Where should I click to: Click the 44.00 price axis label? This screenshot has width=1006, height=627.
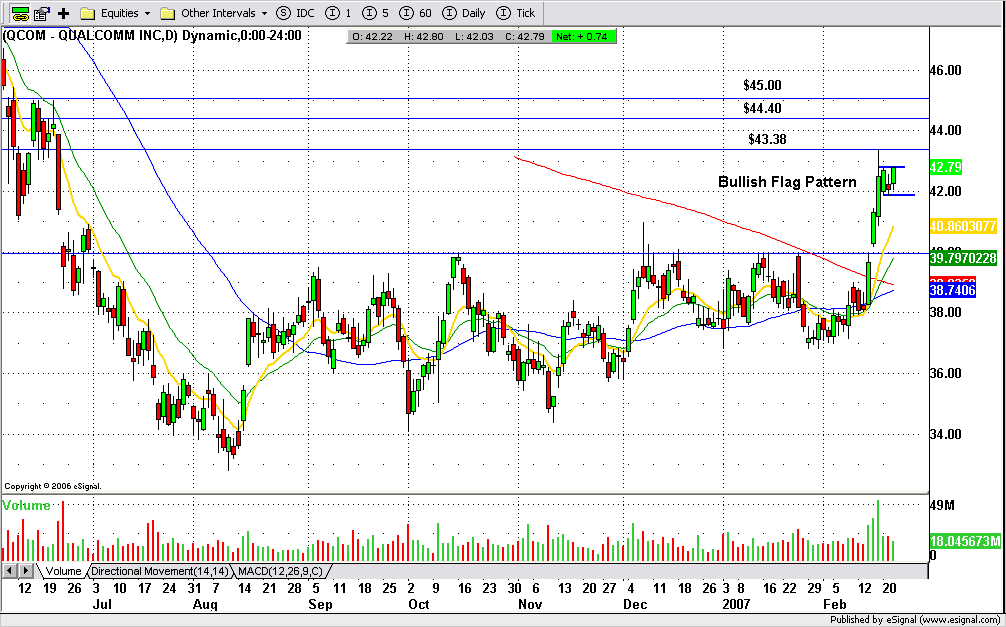pos(946,130)
